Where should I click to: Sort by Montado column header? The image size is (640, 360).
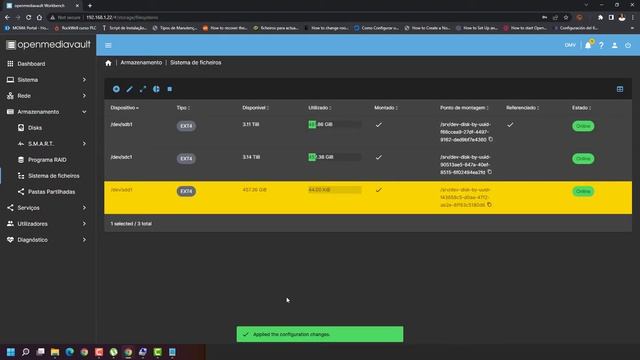(x=386, y=108)
